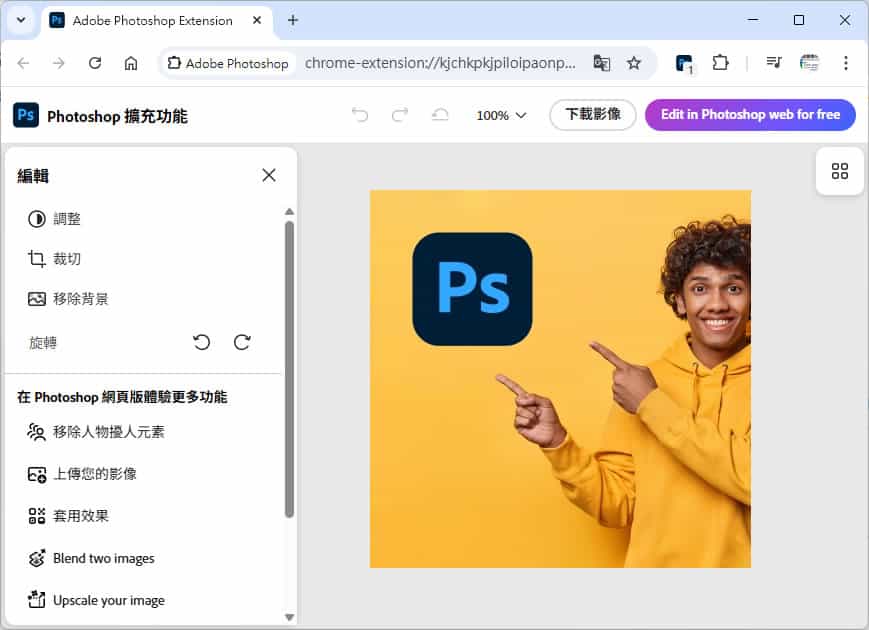
Task: Click Edit in Photoshop web for free
Action: click(750, 115)
